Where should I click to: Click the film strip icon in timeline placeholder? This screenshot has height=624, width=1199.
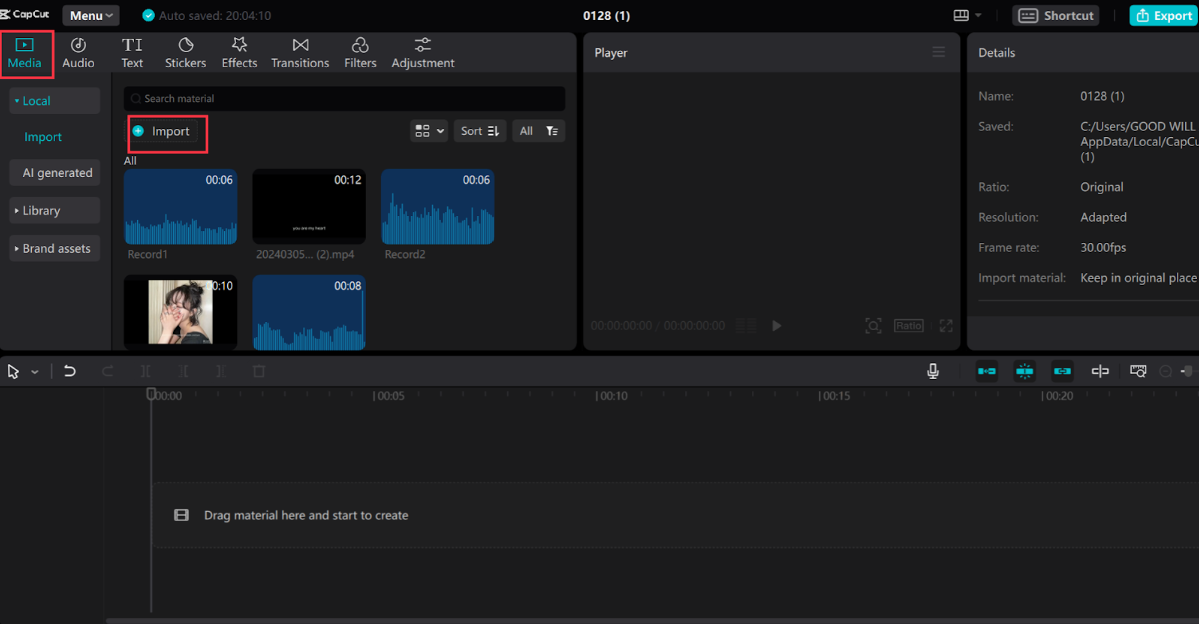click(181, 515)
